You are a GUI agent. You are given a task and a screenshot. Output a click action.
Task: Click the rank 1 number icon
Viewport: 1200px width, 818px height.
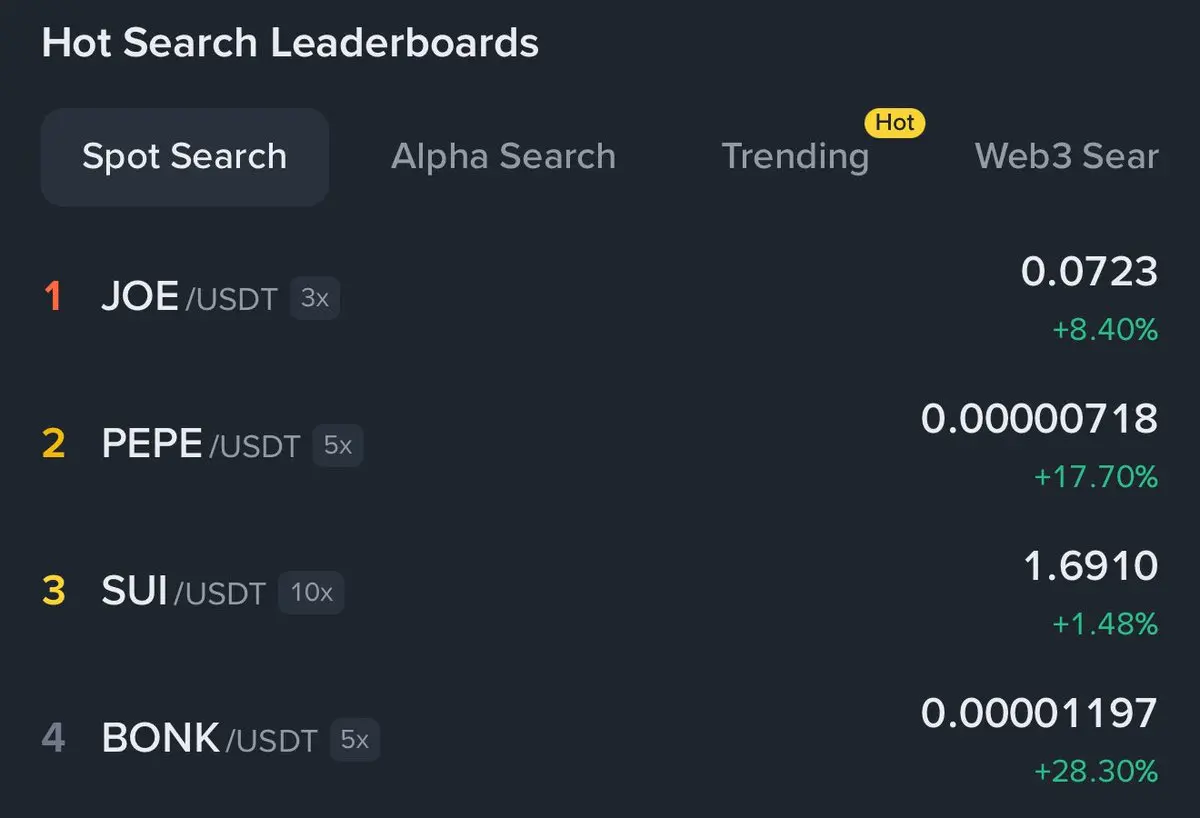click(x=53, y=297)
